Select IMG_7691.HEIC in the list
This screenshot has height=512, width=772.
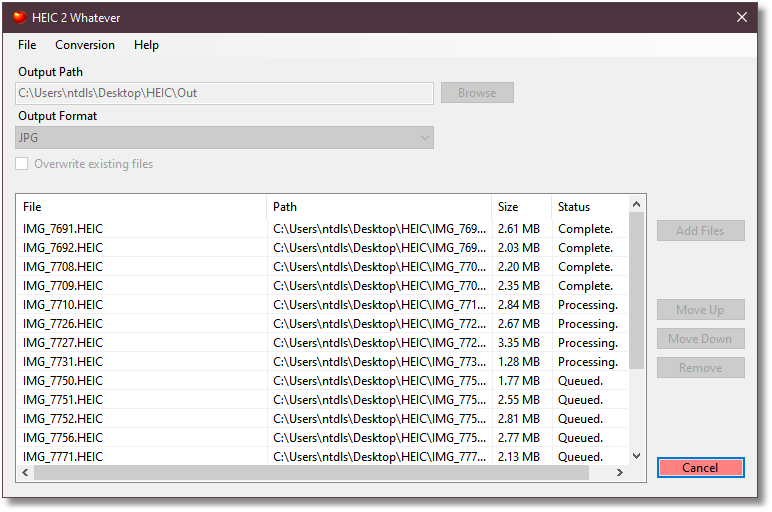[x=63, y=229]
